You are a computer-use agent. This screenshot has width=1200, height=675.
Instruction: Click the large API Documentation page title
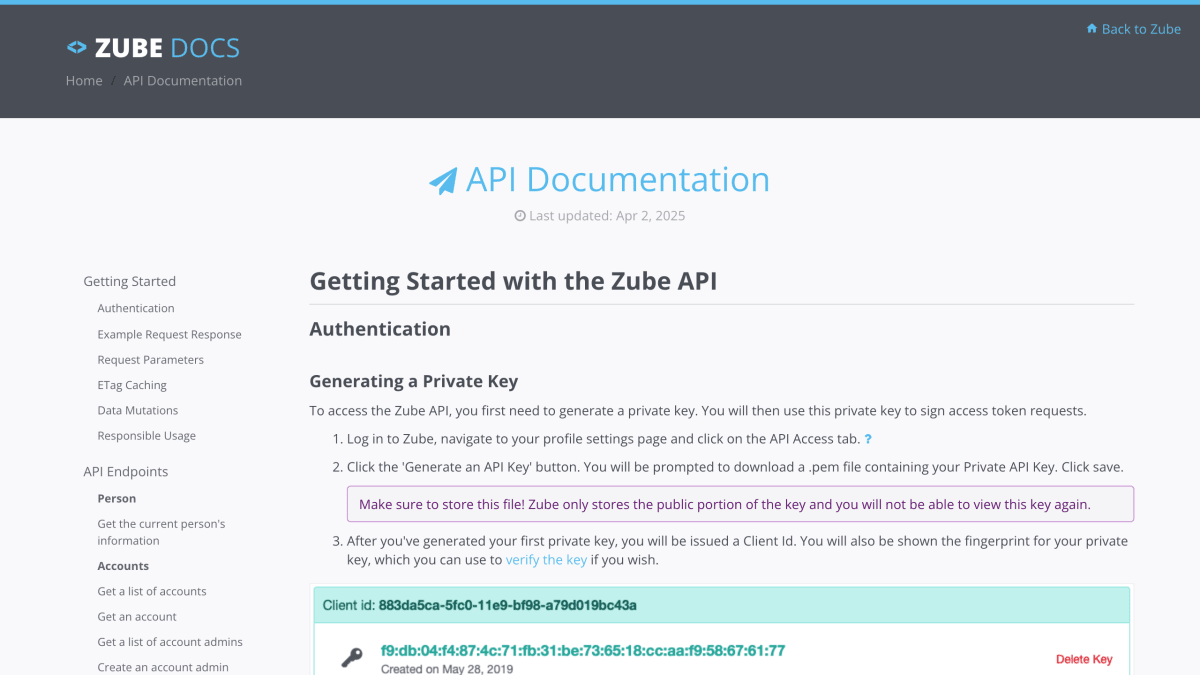pyautogui.click(x=618, y=180)
